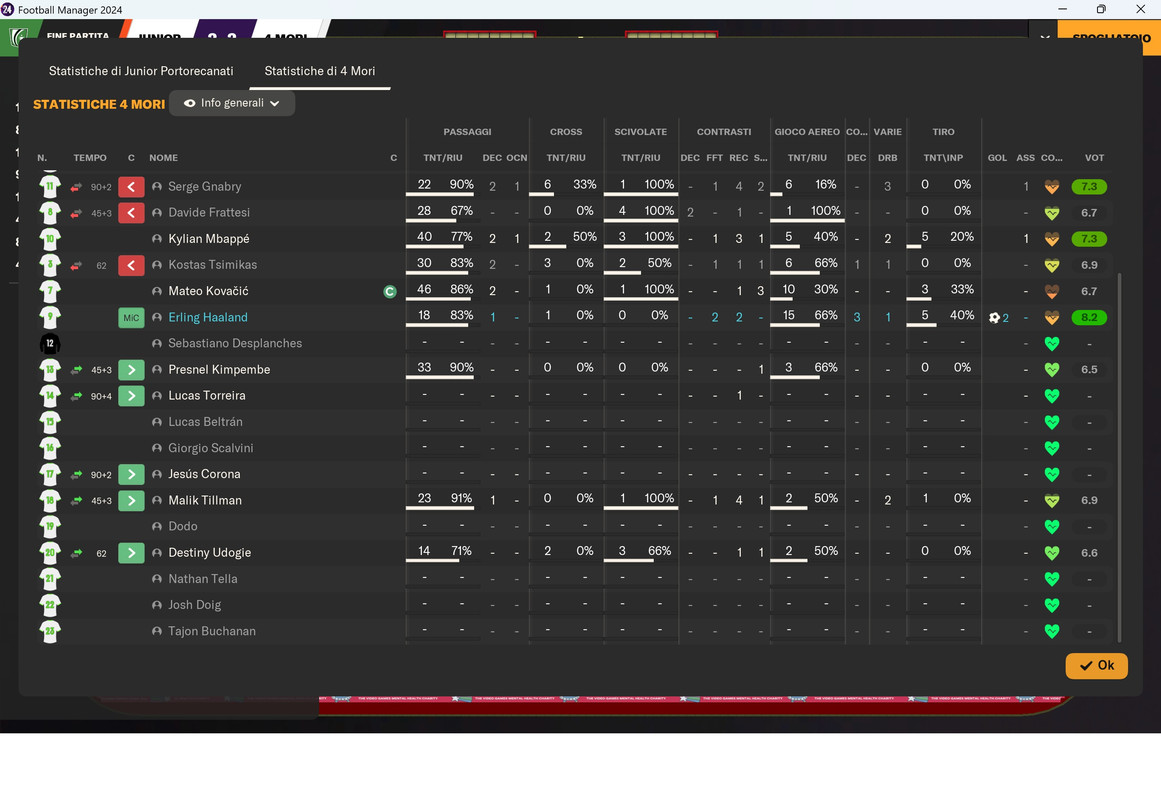Click Haaland's 8.2 rating badge

tap(1088, 318)
